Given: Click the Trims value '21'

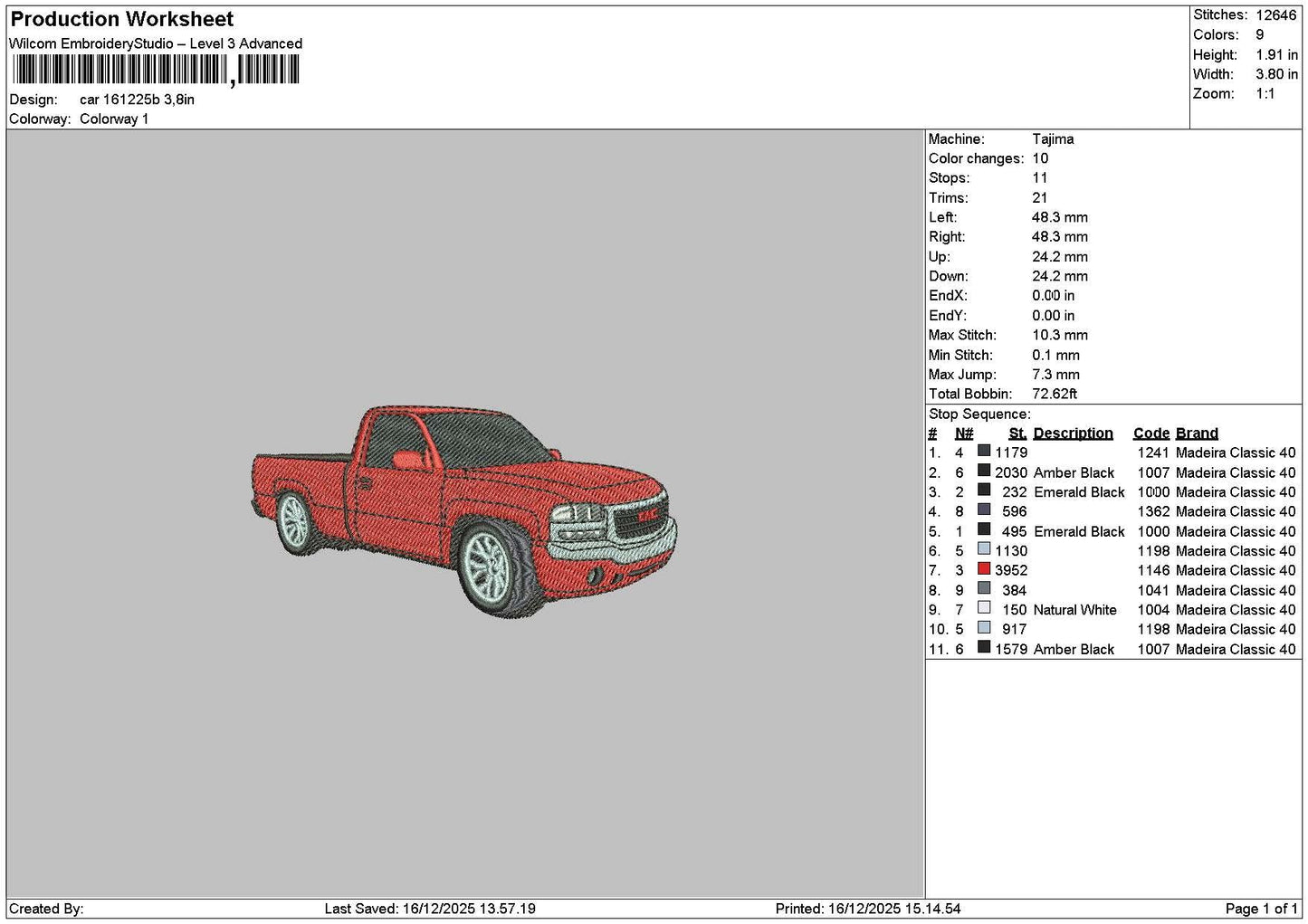Looking at the screenshot, I should (x=1040, y=198).
